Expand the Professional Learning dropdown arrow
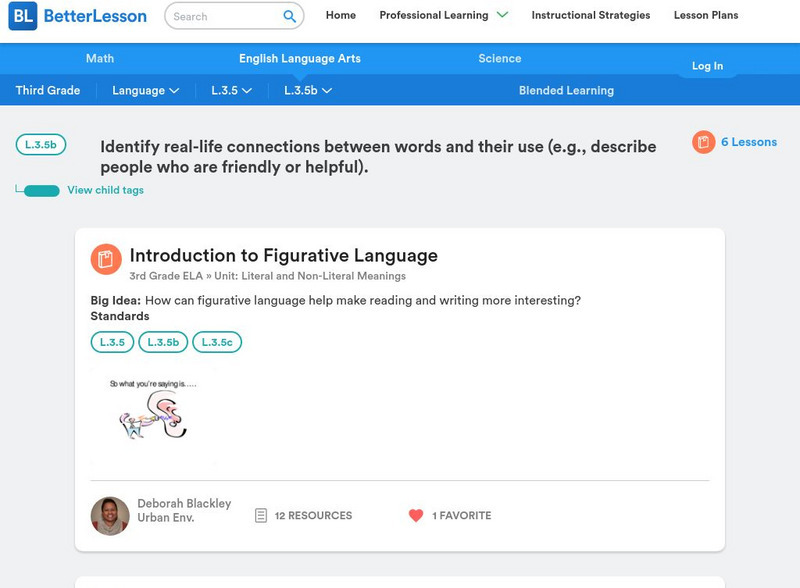The width and height of the screenshot is (800, 588). 503,15
